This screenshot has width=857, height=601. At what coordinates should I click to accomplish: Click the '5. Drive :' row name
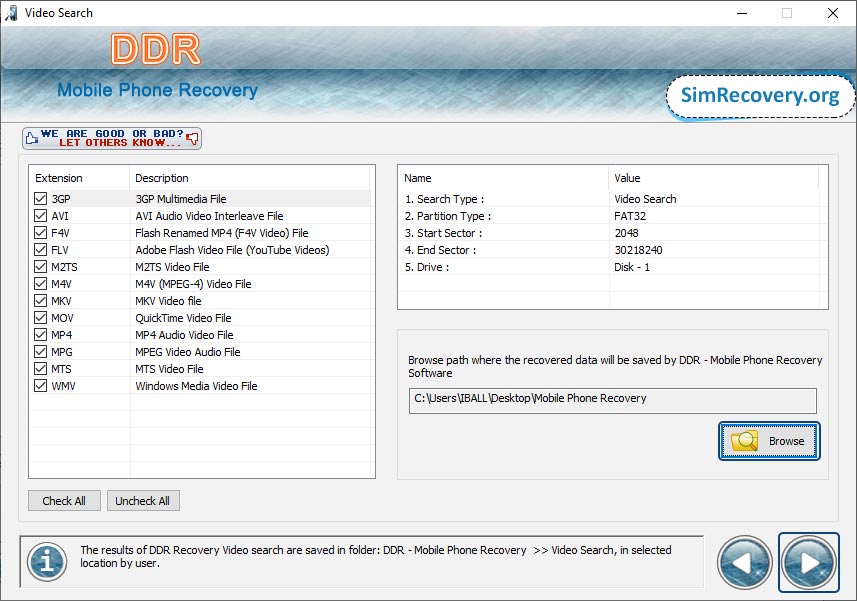click(427, 267)
